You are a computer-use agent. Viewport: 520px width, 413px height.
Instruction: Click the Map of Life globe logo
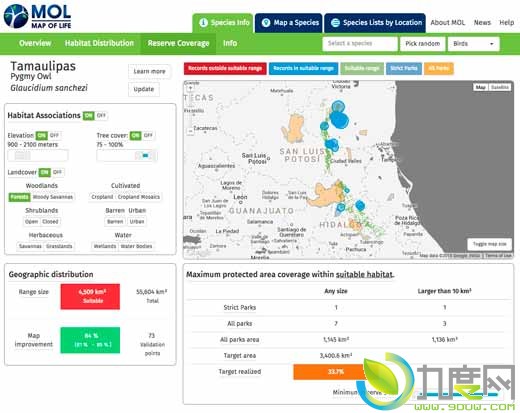click(x=16, y=16)
